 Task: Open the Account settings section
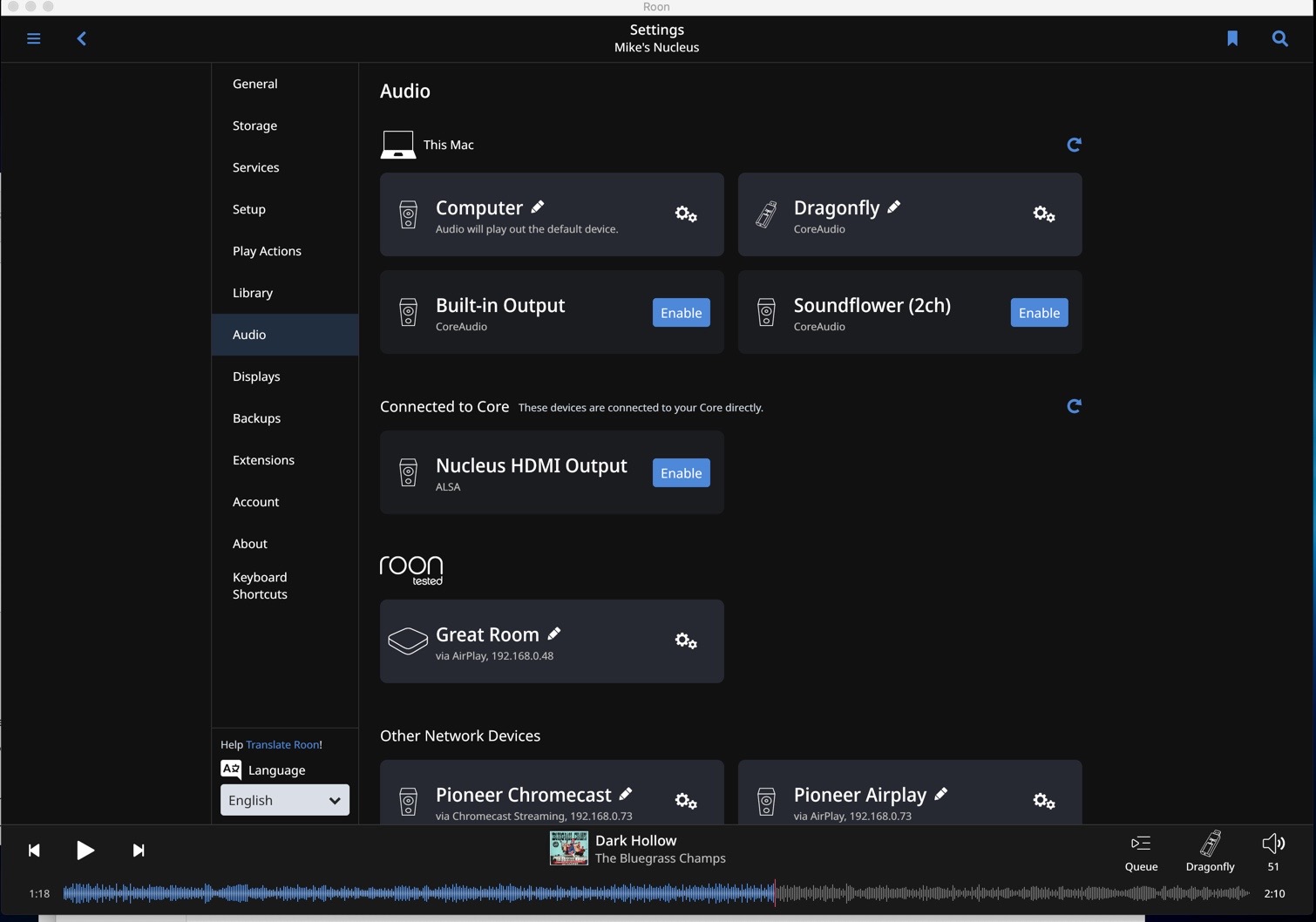tap(285, 502)
